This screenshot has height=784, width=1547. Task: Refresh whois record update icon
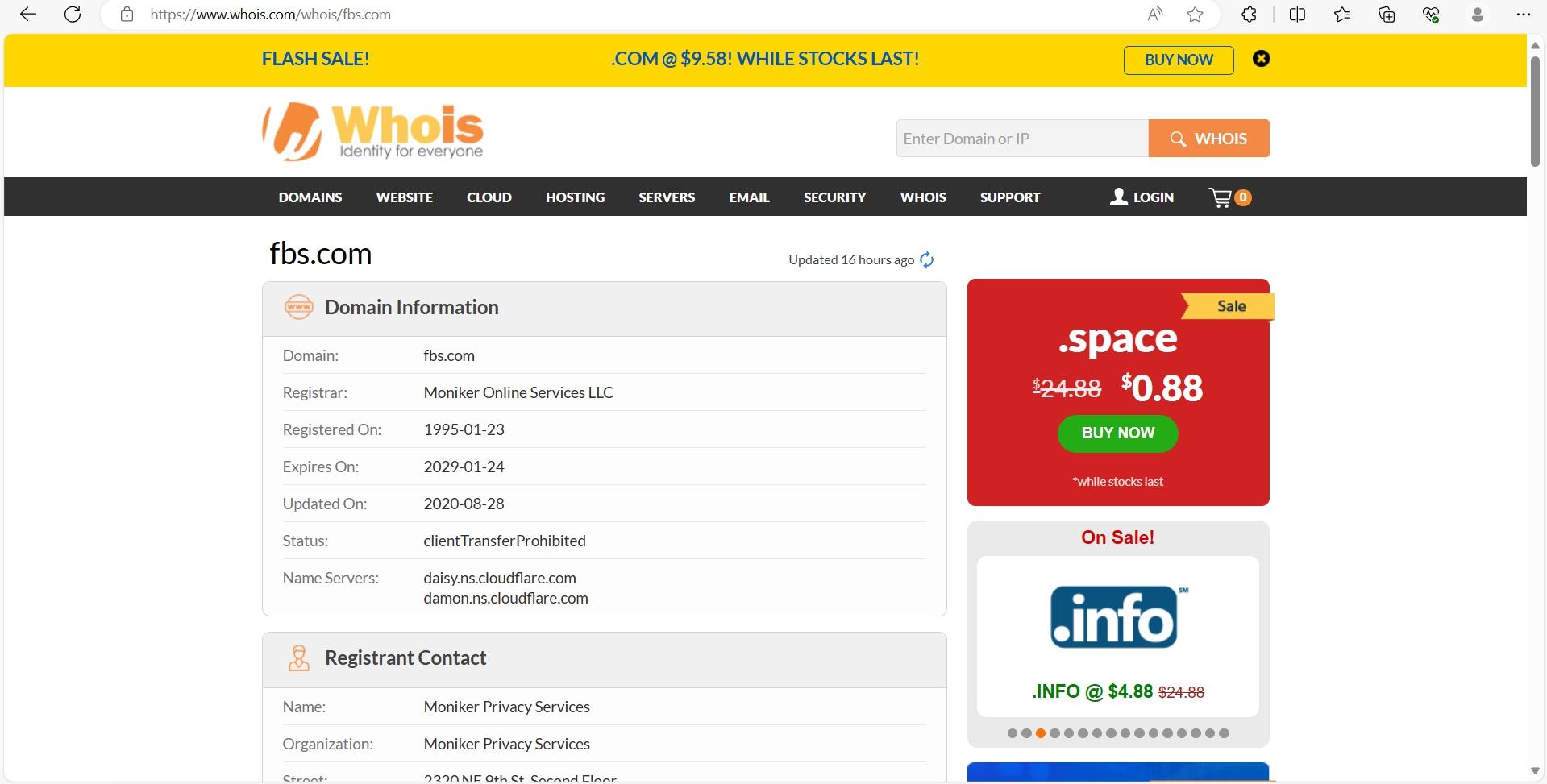(927, 259)
